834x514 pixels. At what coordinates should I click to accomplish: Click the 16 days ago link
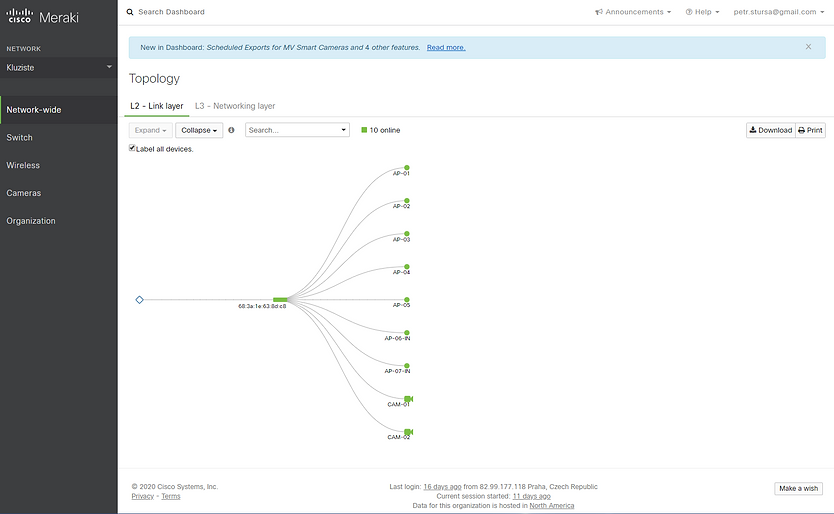tap(443, 486)
